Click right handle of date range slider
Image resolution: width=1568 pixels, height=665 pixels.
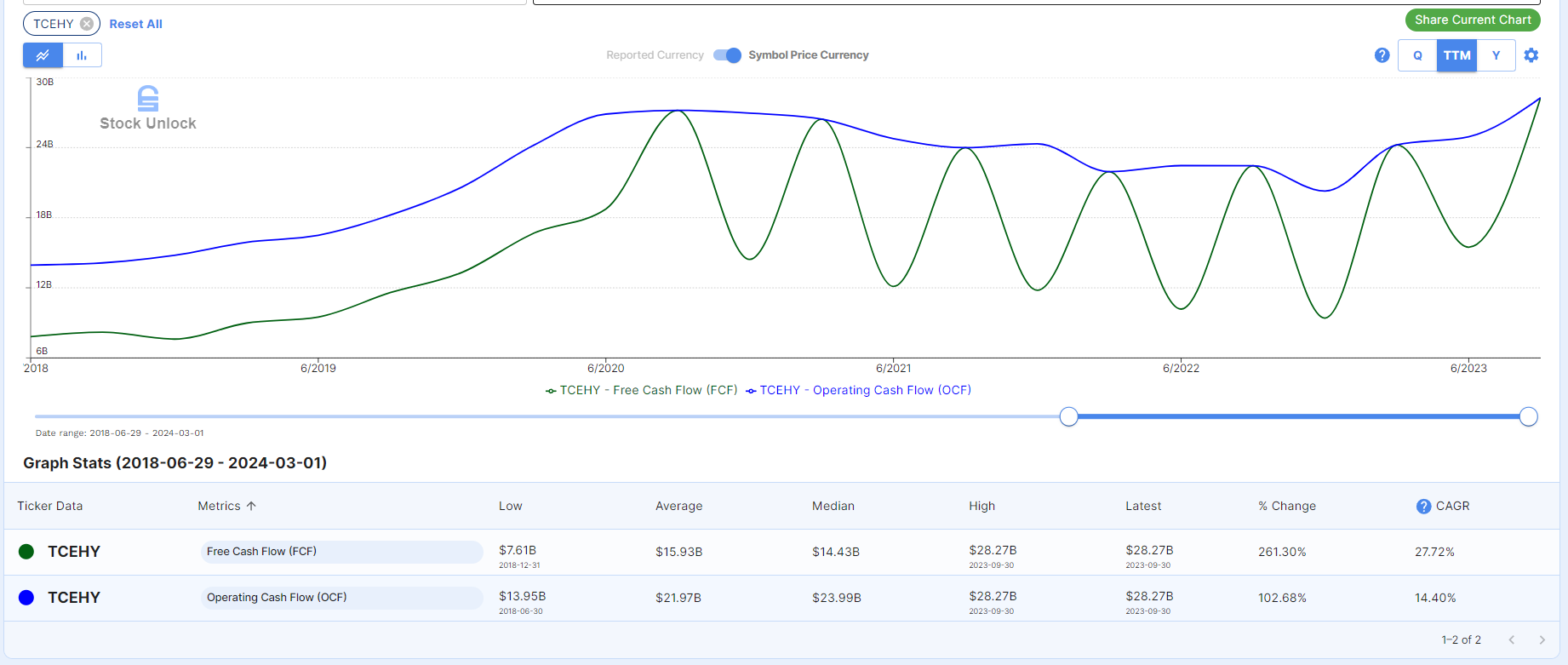click(1529, 416)
